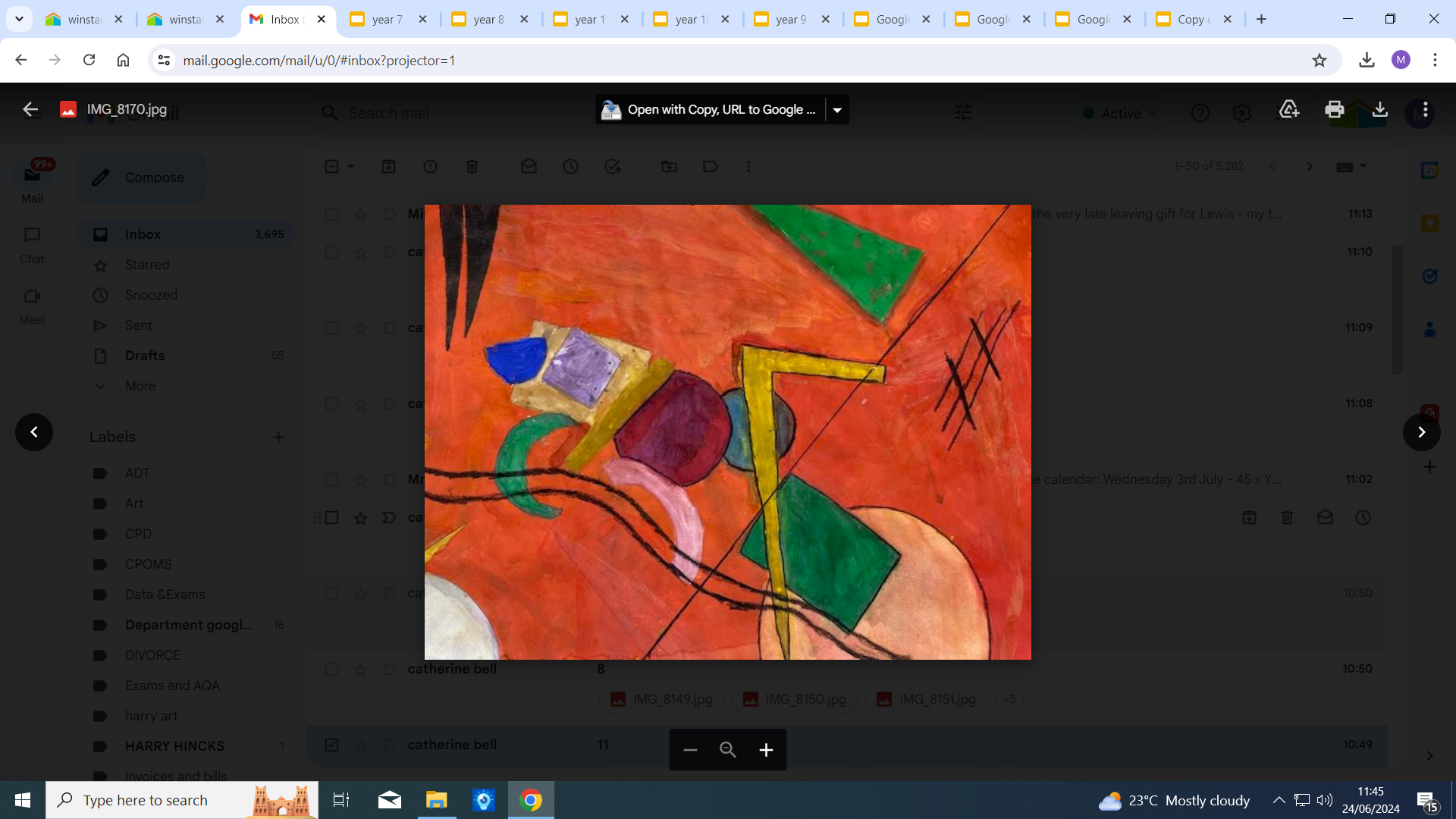Viewport: 1456px width, 819px height.
Task: Click Compose in Gmail sidebar
Action: point(141,177)
